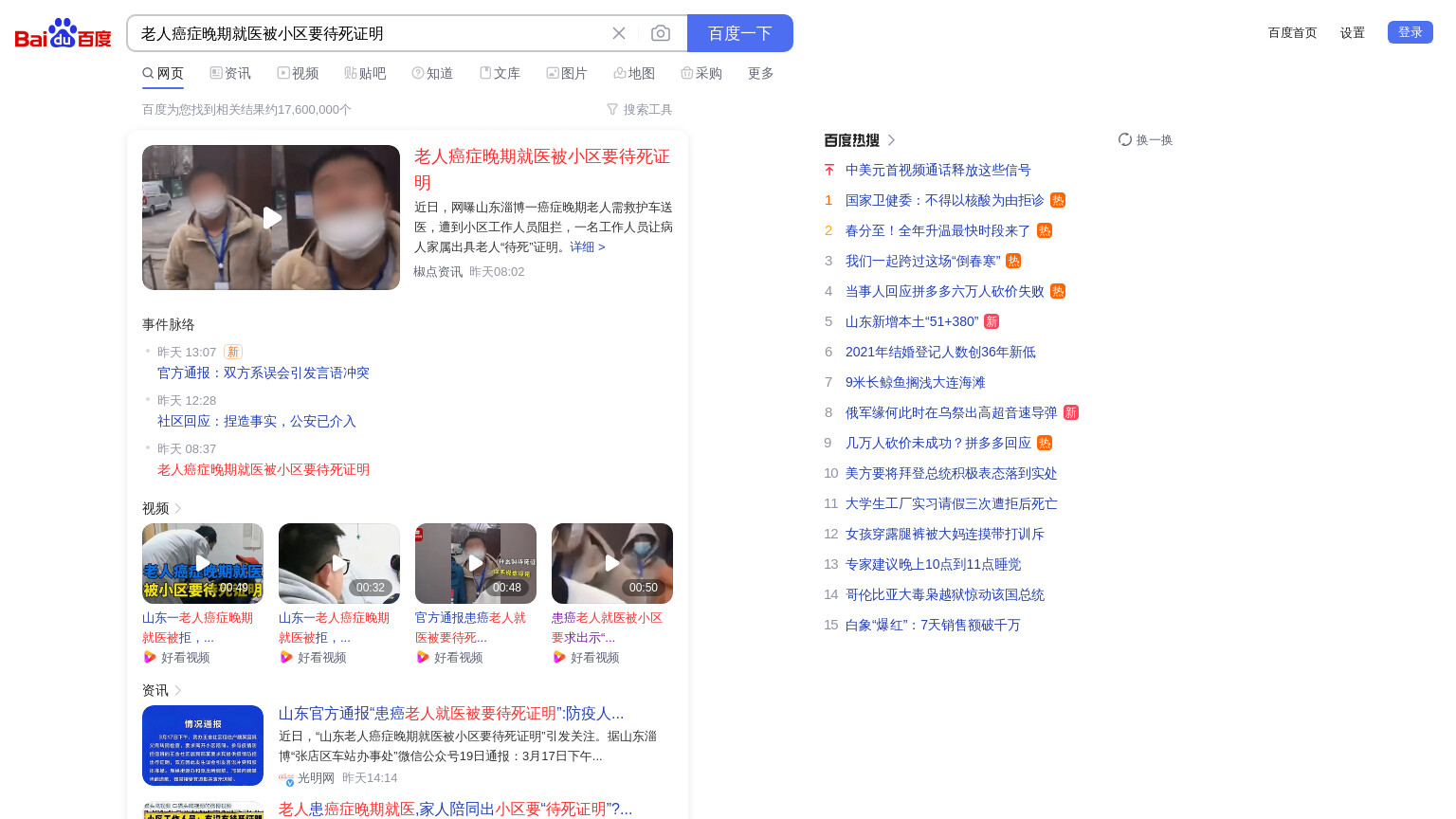The height and width of the screenshot is (819, 1456).
Task: Switch to the 图片 tab
Action: click(x=567, y=73)
